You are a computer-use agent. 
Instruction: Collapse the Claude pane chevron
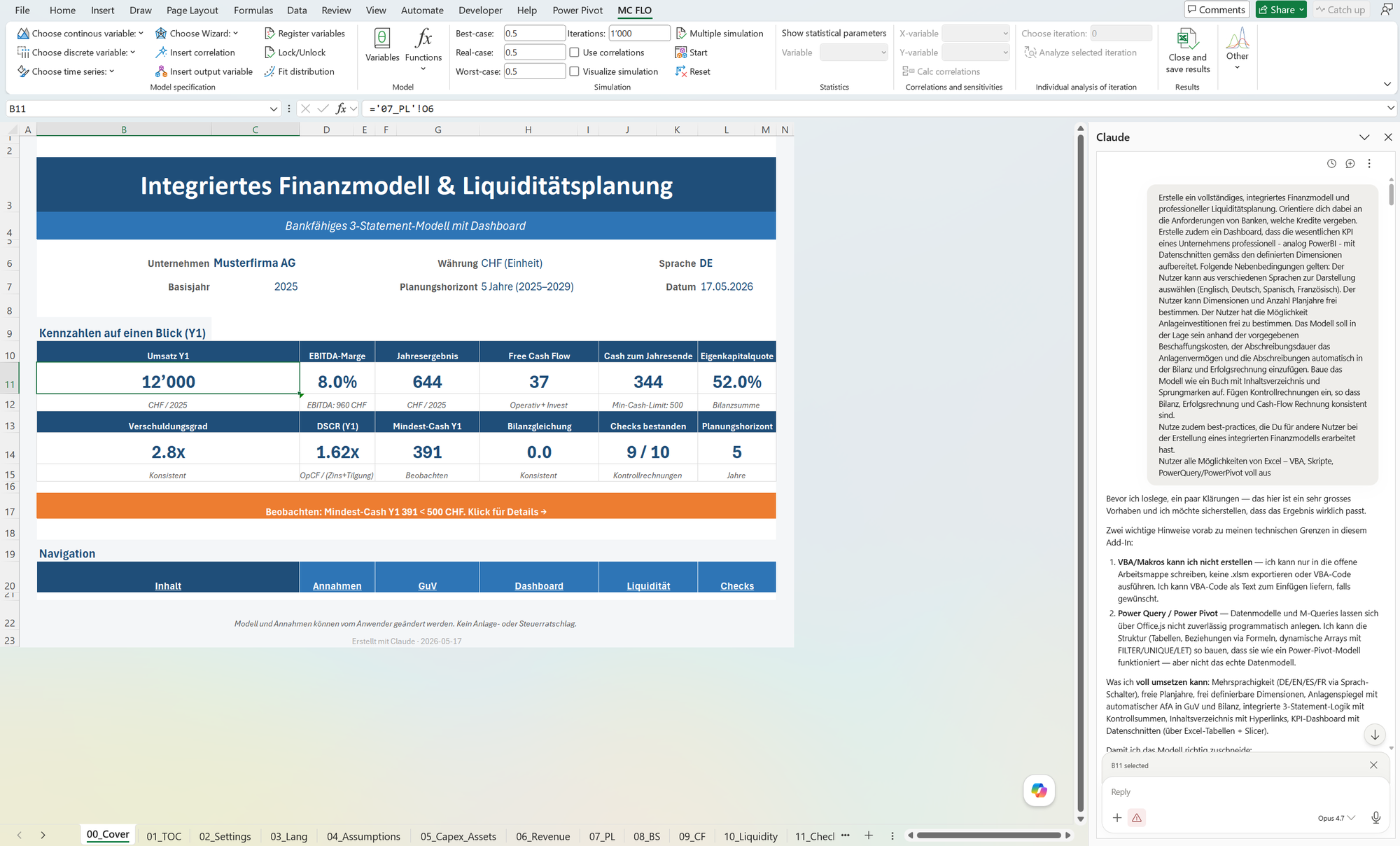(1364, 137)
